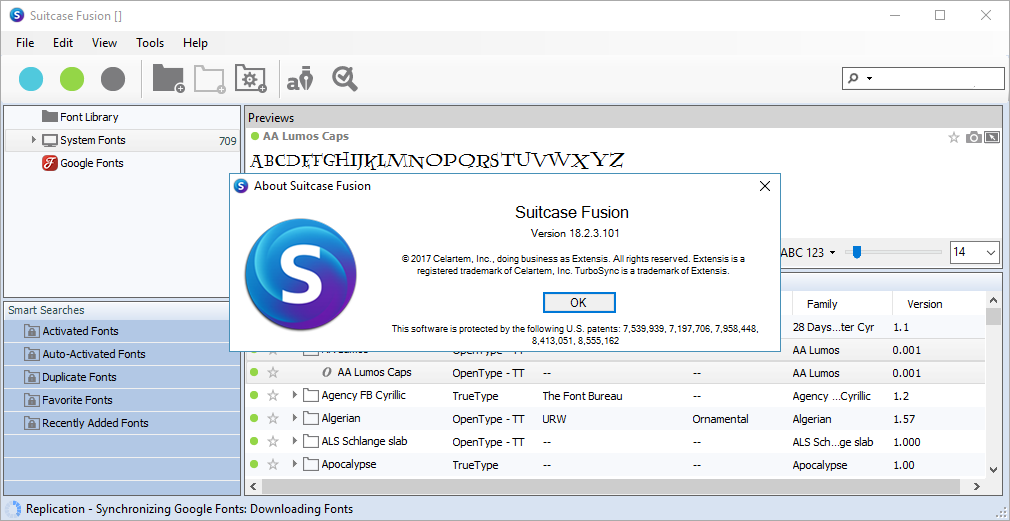Sort by the Family column header
Viewport: 1010px width, 521px height.
coord(840,304)
